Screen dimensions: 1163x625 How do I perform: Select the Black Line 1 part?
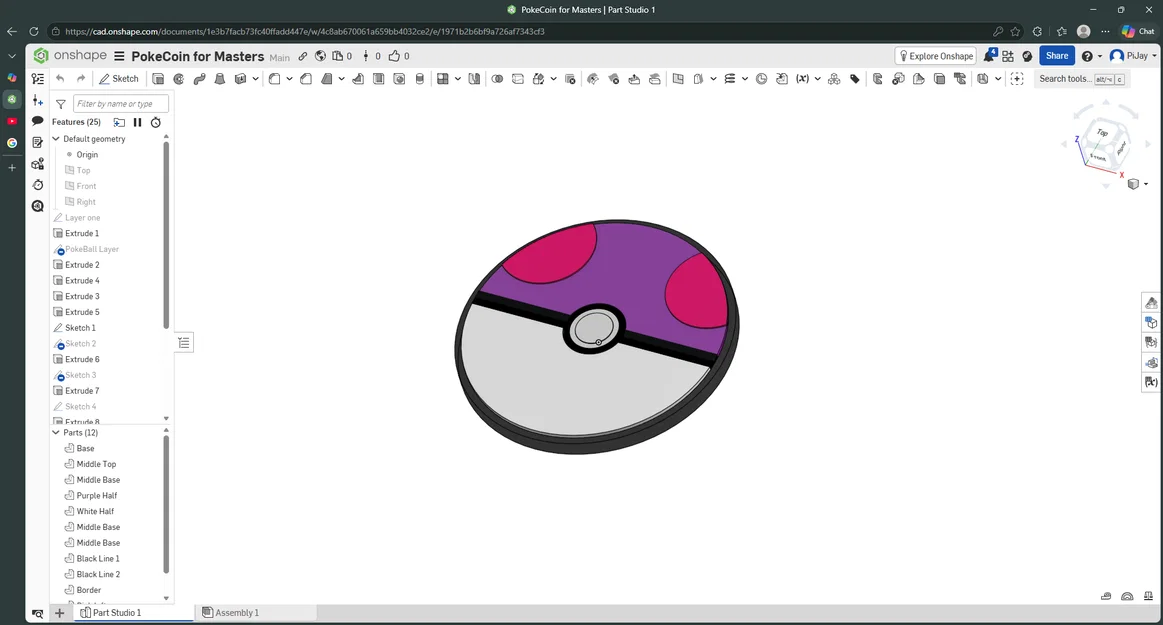coord(97,558)
